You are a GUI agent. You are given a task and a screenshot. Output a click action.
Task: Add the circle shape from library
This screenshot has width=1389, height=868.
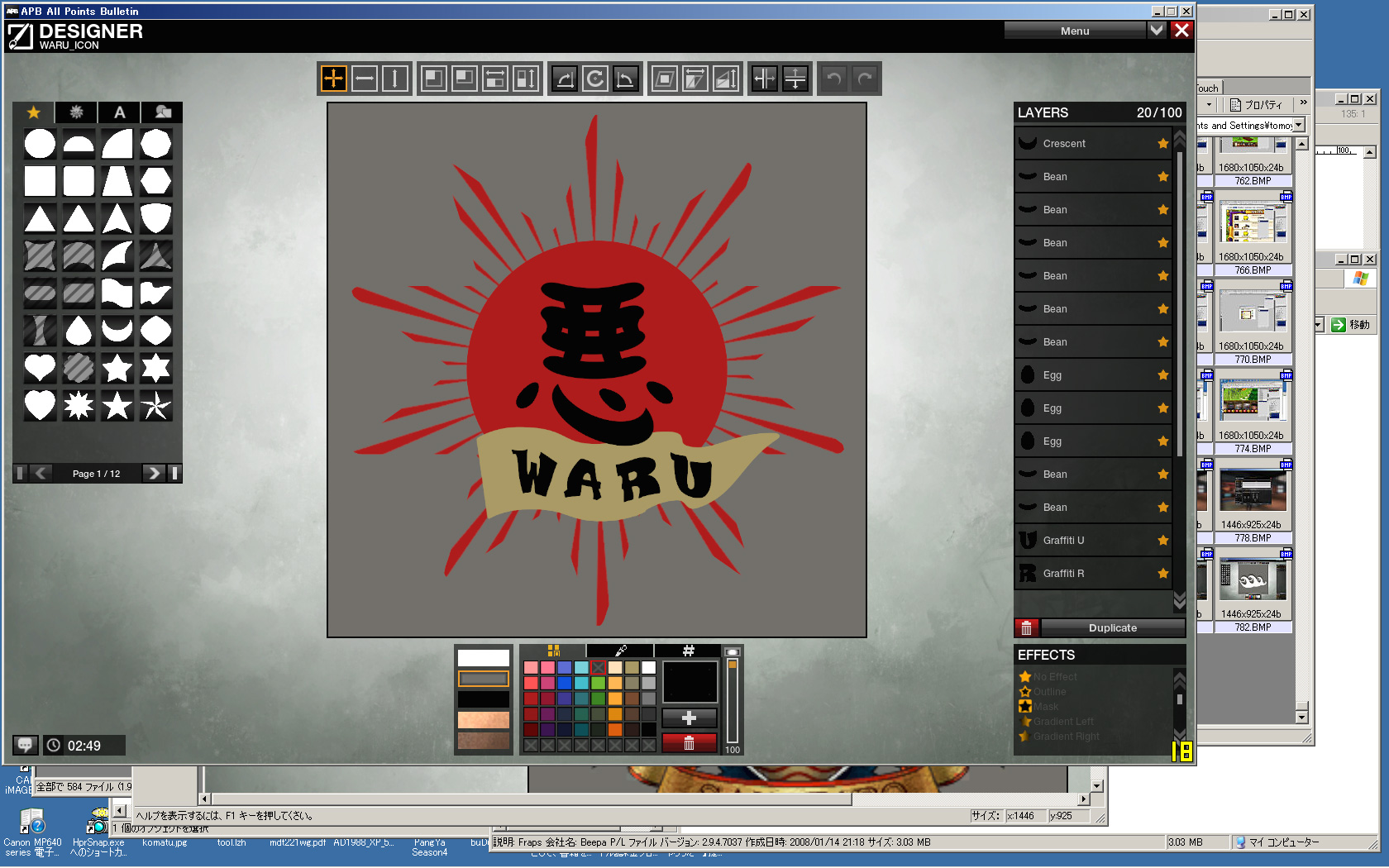[40, 144]
